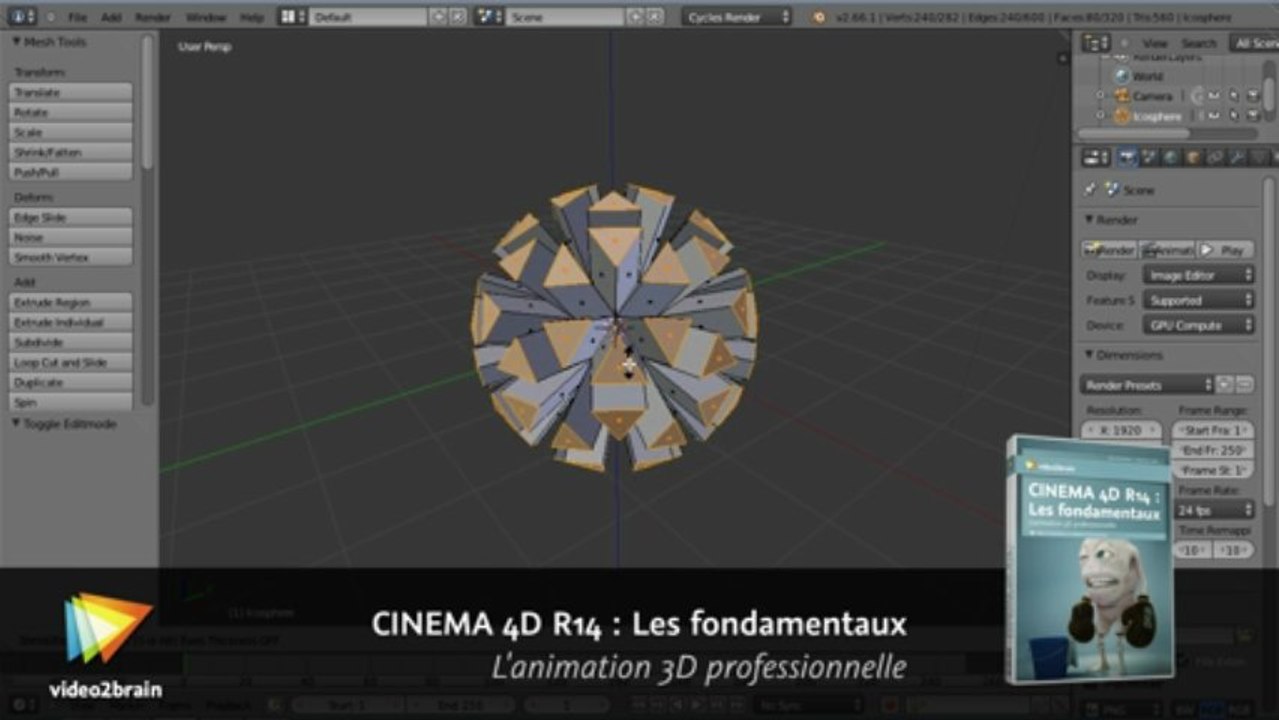Screen dimensions: 1279x720
Task: Open the Add menu
Action: point(111,17)
